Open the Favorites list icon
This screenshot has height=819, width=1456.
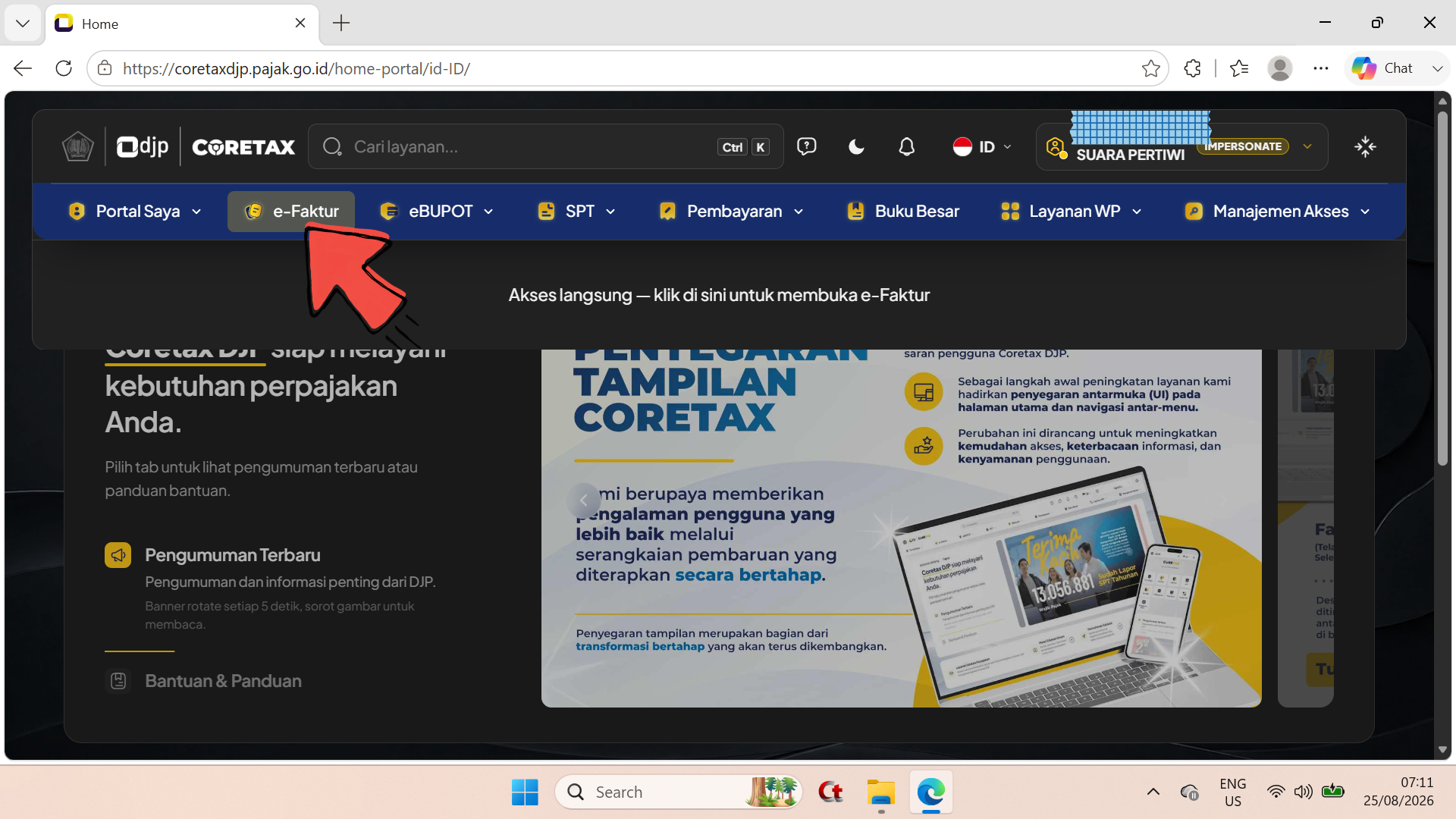(x=1239, y=68)
